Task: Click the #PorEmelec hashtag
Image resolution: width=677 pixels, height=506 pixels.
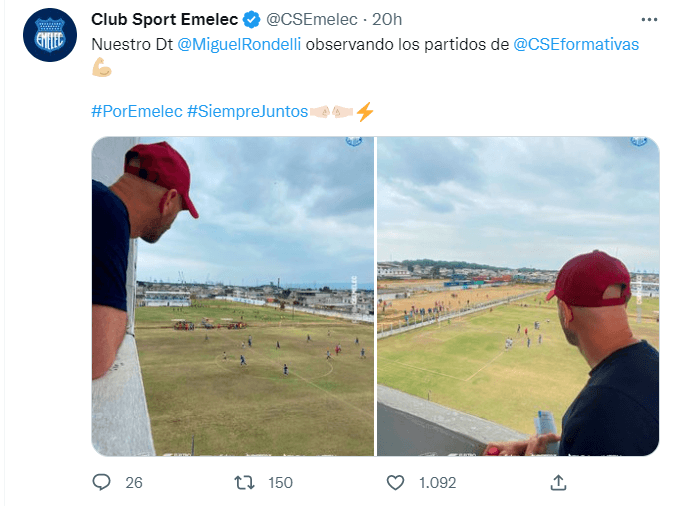Action: (136, 111)
